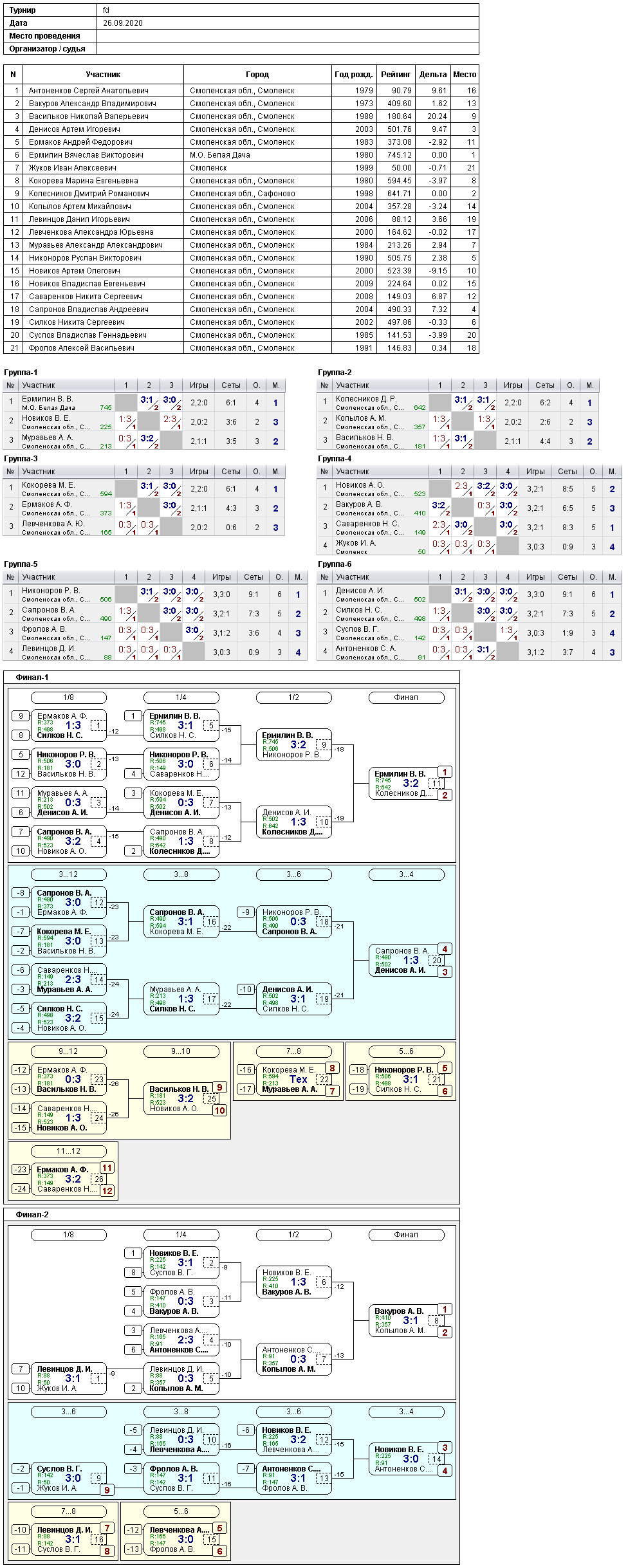Image resolution: width=628 pixels, height=1568 pixels.
Task: Click the tournament date 26.09.2020
Action: pyautogui.click(x=123, y=23)
